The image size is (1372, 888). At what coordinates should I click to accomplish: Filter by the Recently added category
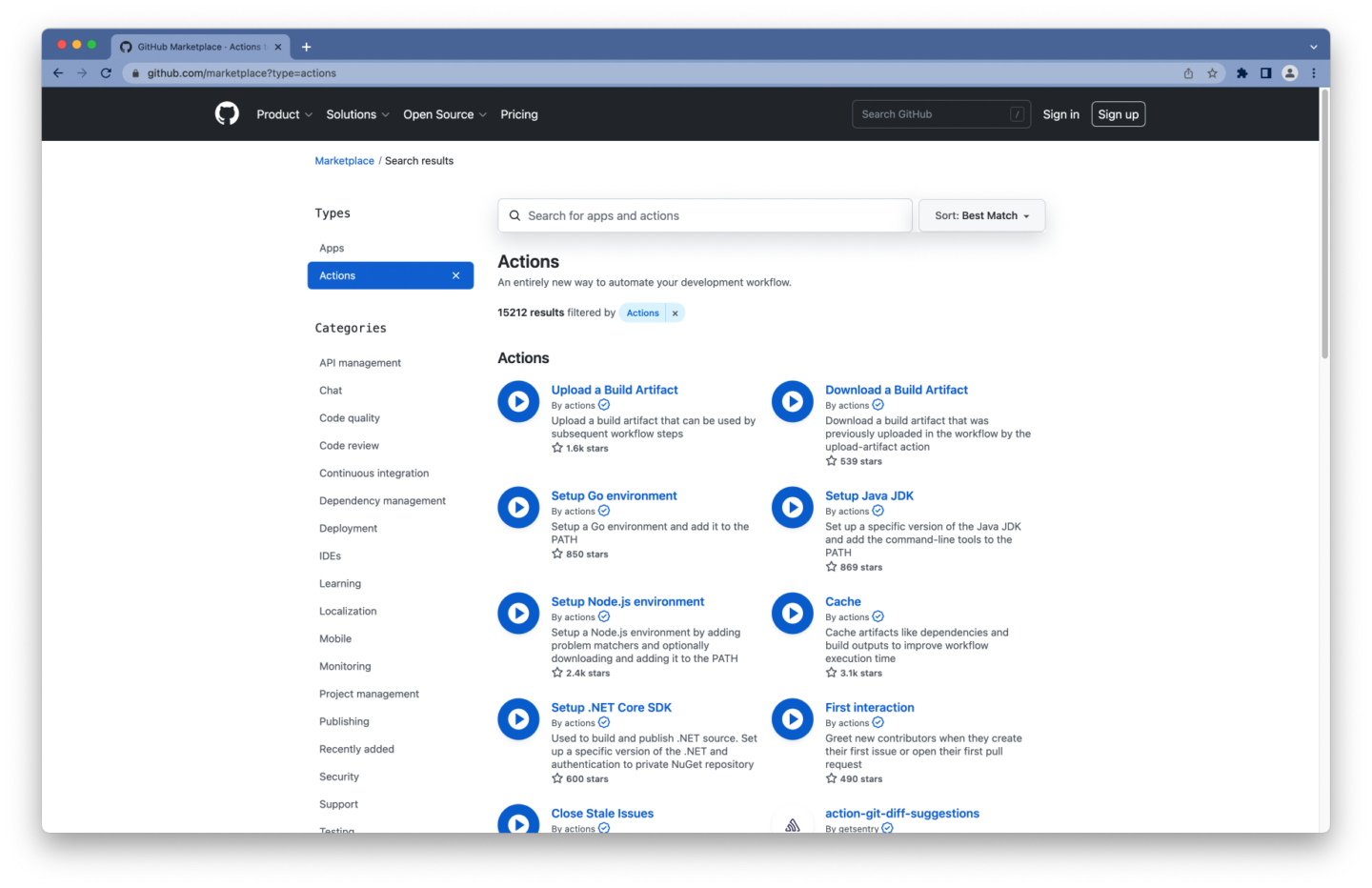pyautogui.click(x=356, y=750)
